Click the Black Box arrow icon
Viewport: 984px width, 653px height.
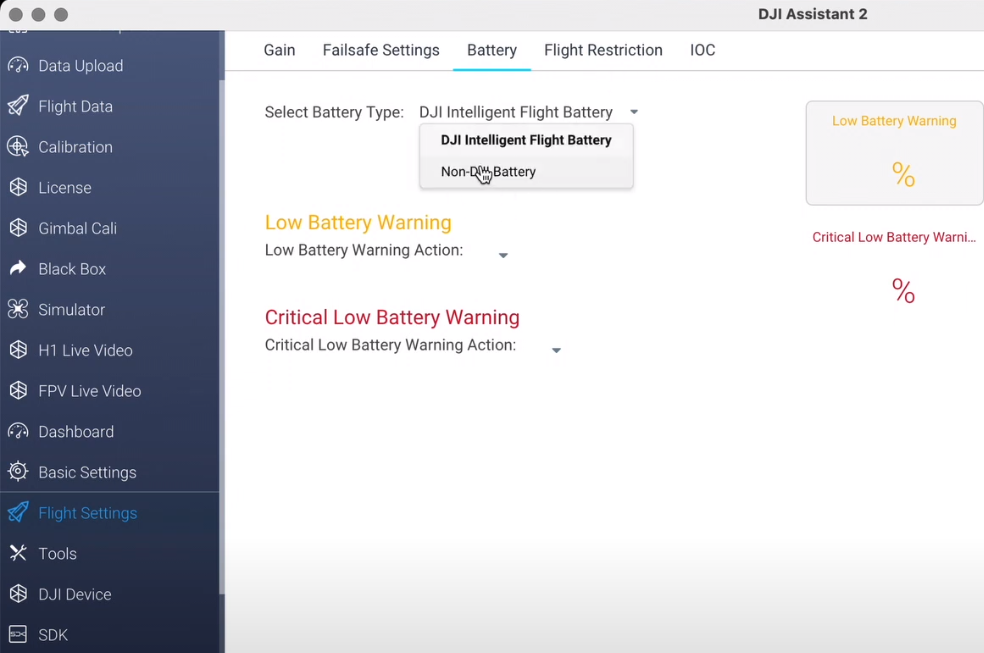point(18,268)
